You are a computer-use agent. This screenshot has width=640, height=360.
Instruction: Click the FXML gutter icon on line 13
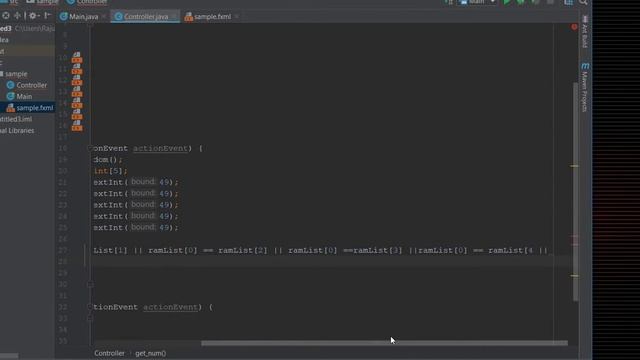[x=77, y=92]
